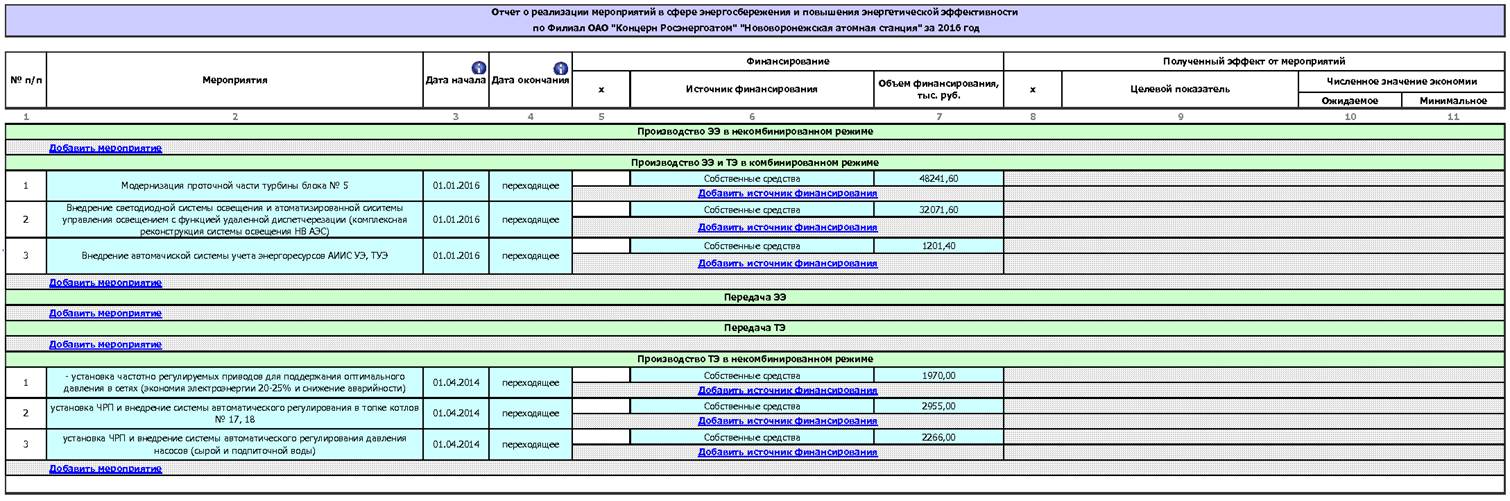The height and width of the screenshot is (501, 1510).
Task: Select start date 01.04.2014 for the котлов № 17, 18 row
Action: 456,413
